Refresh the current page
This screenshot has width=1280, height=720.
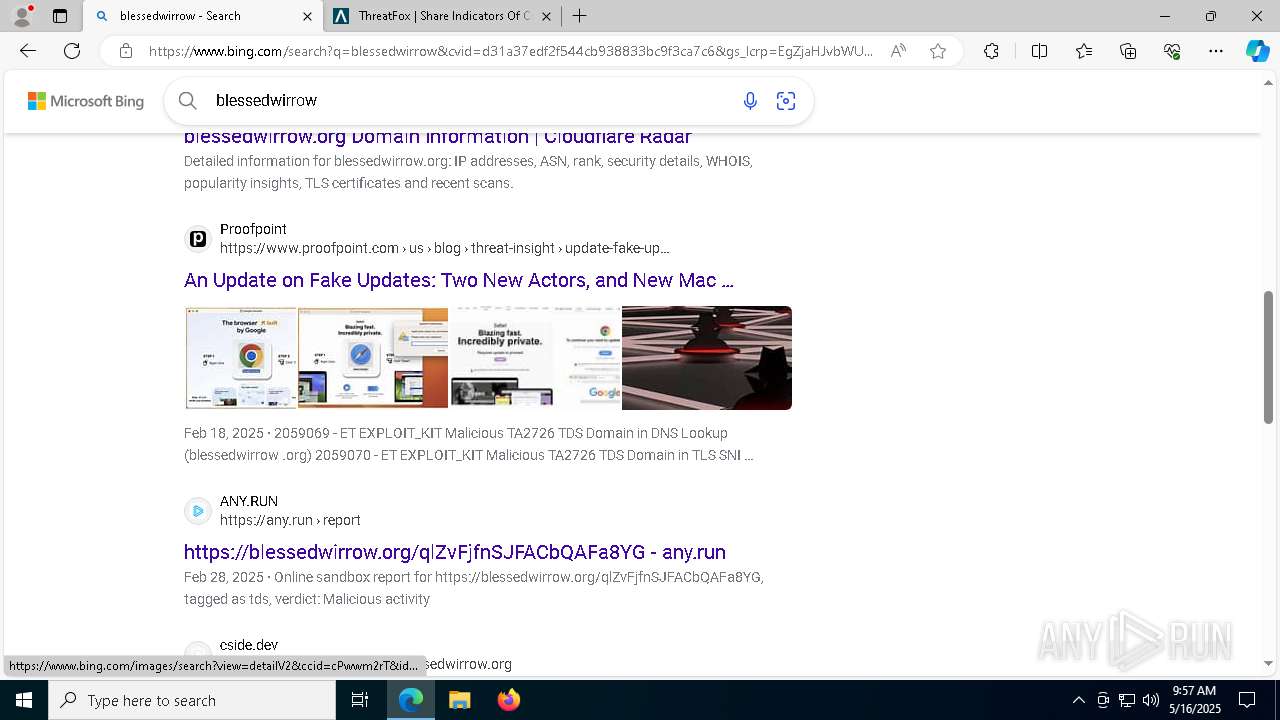coord(72,51)
